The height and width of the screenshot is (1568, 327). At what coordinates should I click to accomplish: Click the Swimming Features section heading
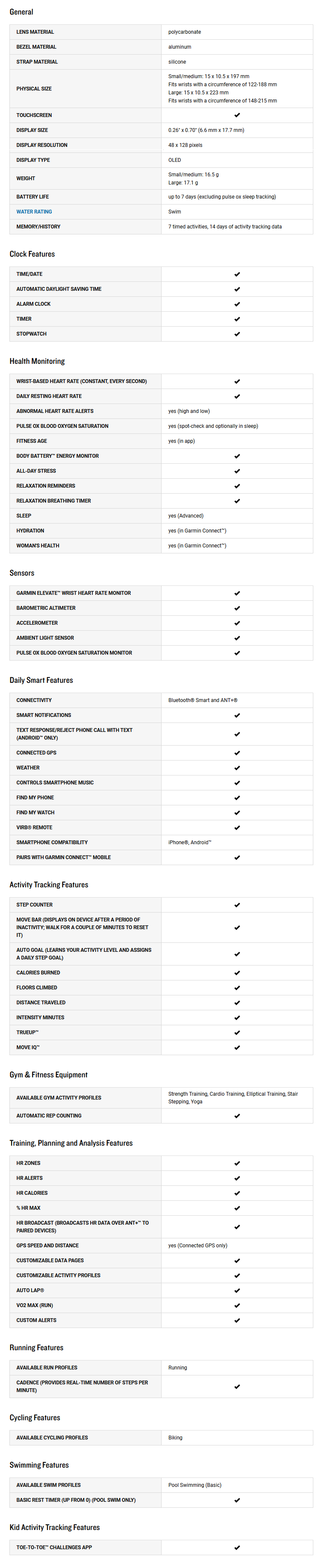(x=39, y=1465)
